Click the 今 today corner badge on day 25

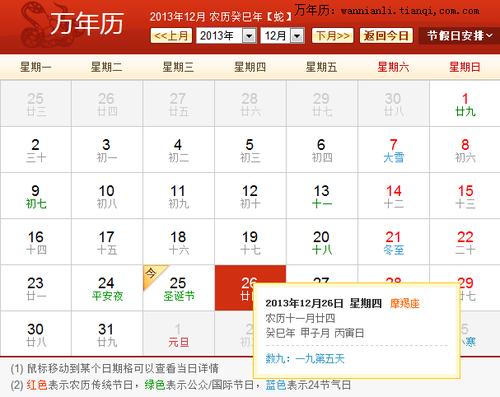[152, 274]
